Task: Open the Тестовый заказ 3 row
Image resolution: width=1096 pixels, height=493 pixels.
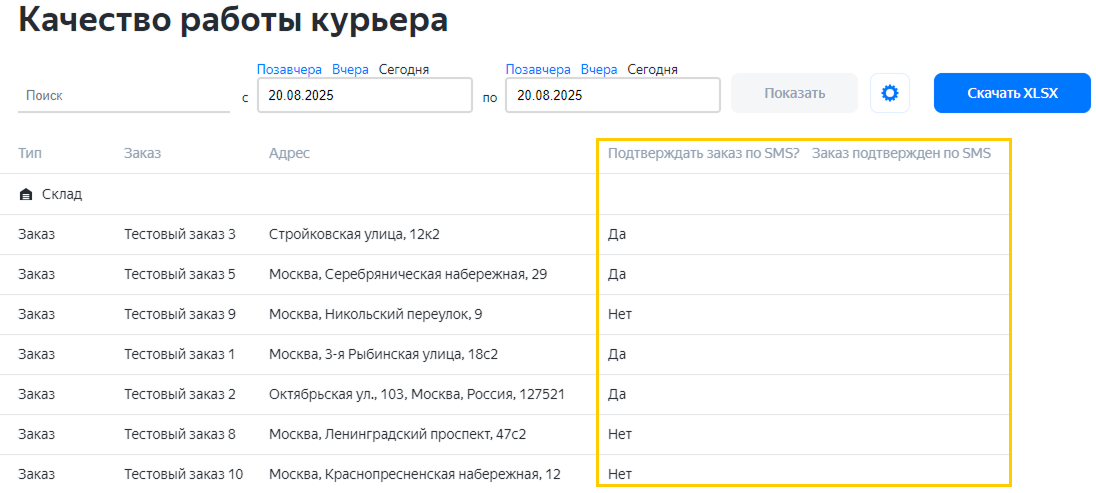Action: click(x=179, y=234)
